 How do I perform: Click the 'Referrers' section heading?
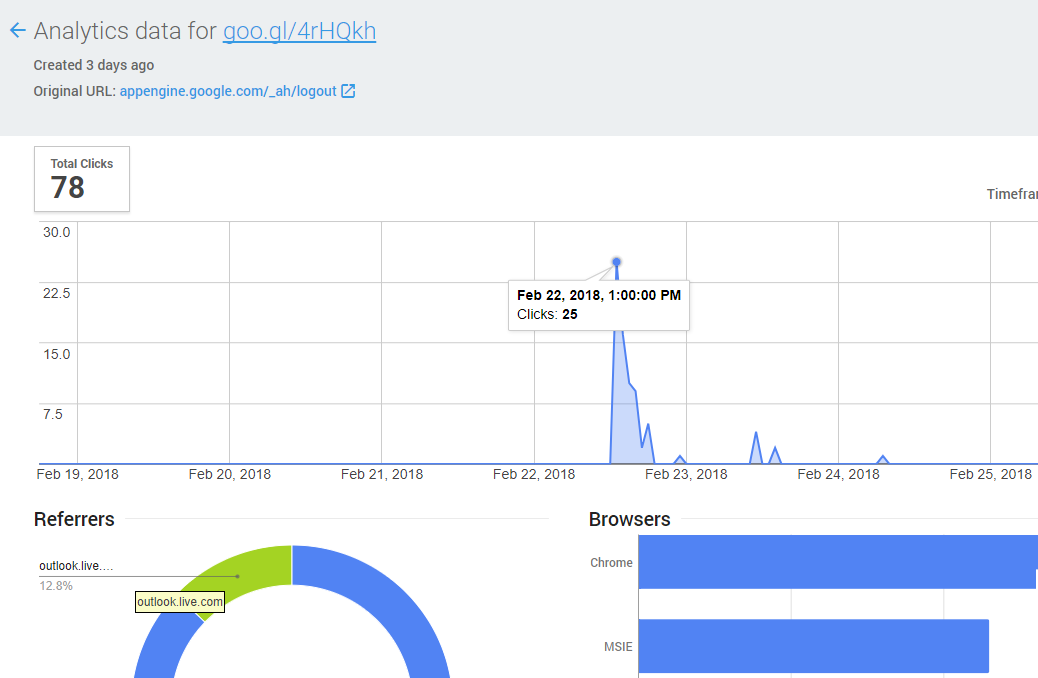pyautogui.click(x=74, y=519)
